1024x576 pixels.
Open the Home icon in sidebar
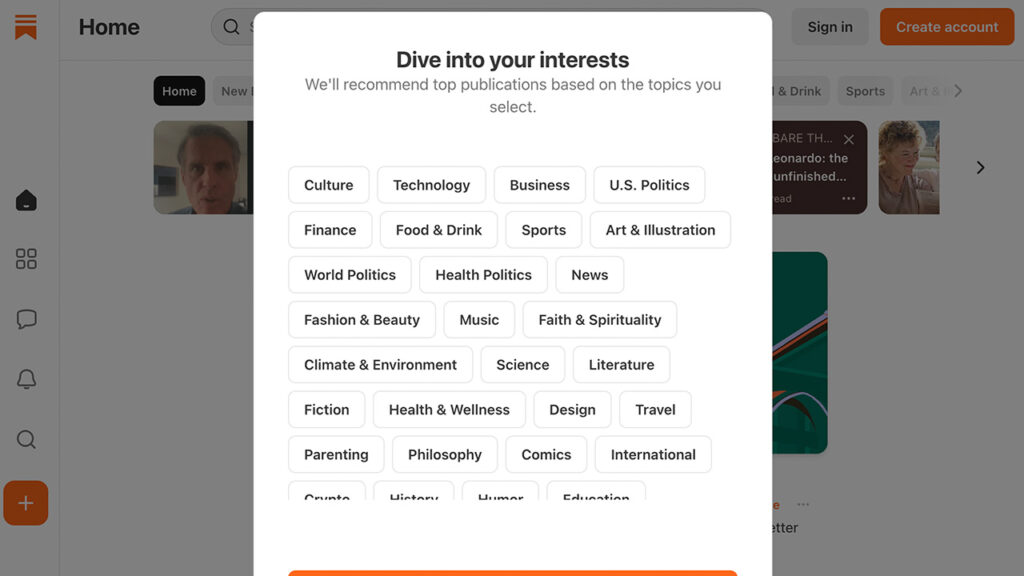pos(26,200)
